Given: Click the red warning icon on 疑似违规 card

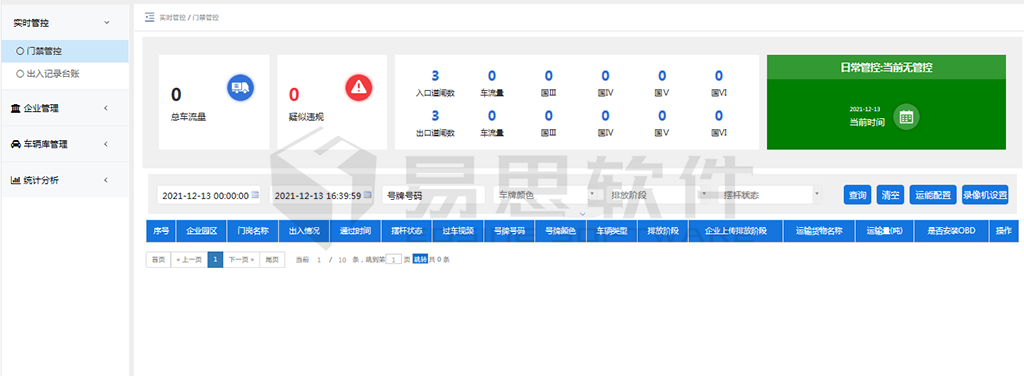Looking at the screenshot, I should point(359,87).
